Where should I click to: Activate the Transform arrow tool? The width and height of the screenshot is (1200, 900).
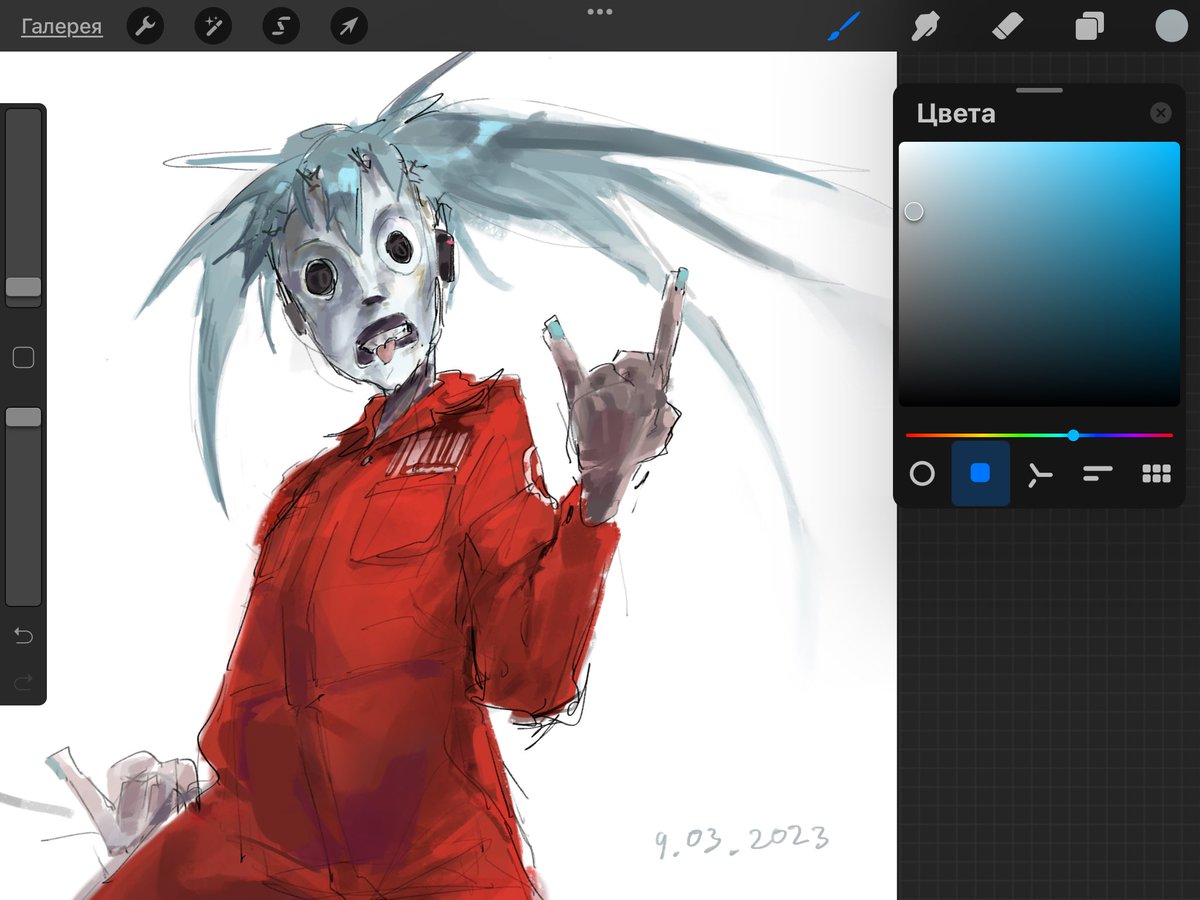(348, 27)
